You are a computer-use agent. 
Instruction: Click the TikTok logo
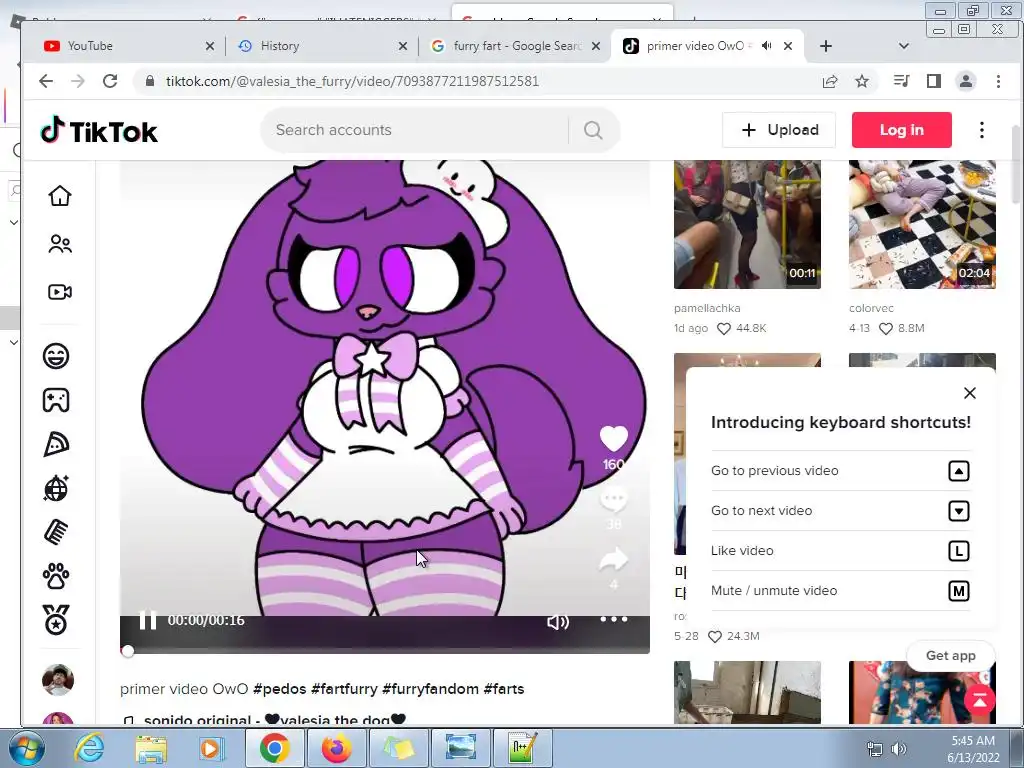pos(99,131)
